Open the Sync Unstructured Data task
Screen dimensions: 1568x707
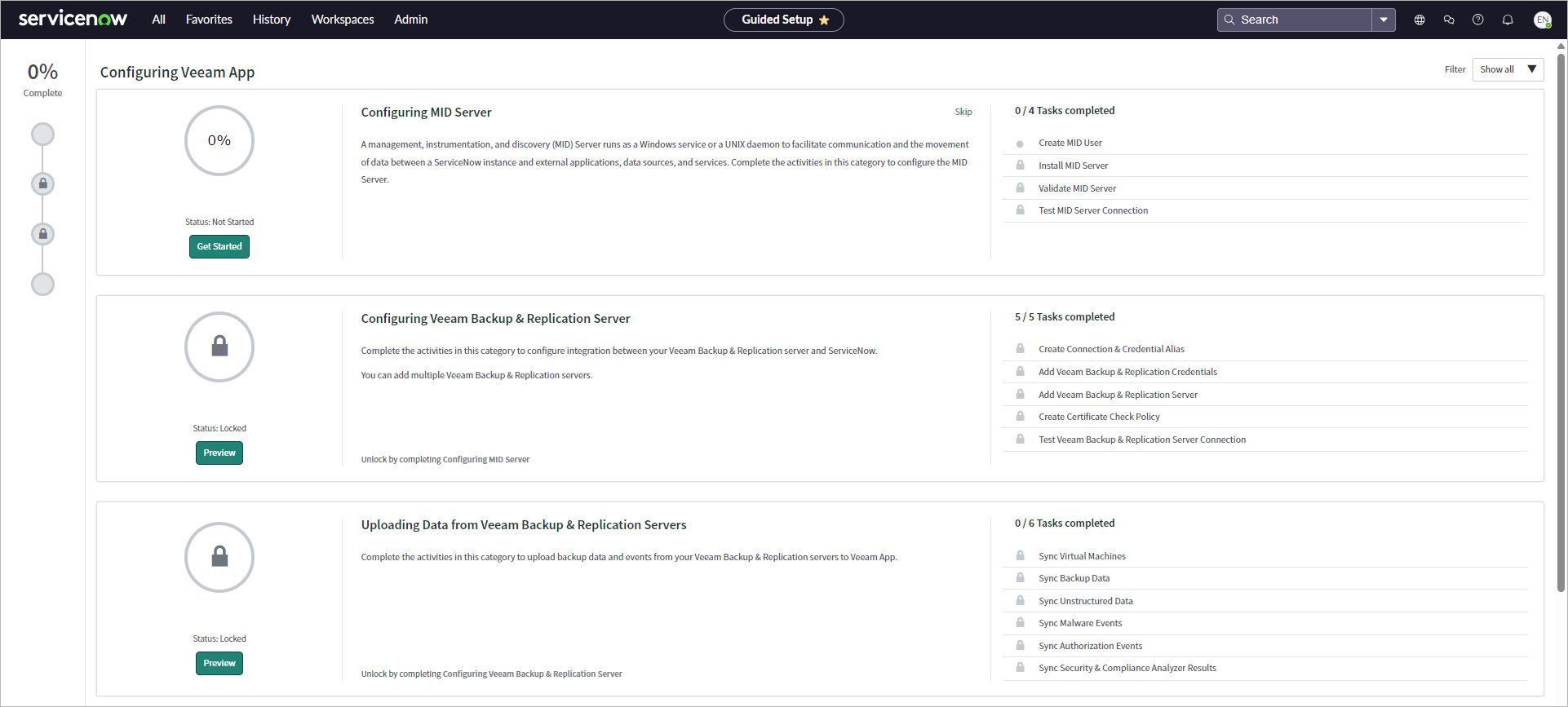(1085, 601)
